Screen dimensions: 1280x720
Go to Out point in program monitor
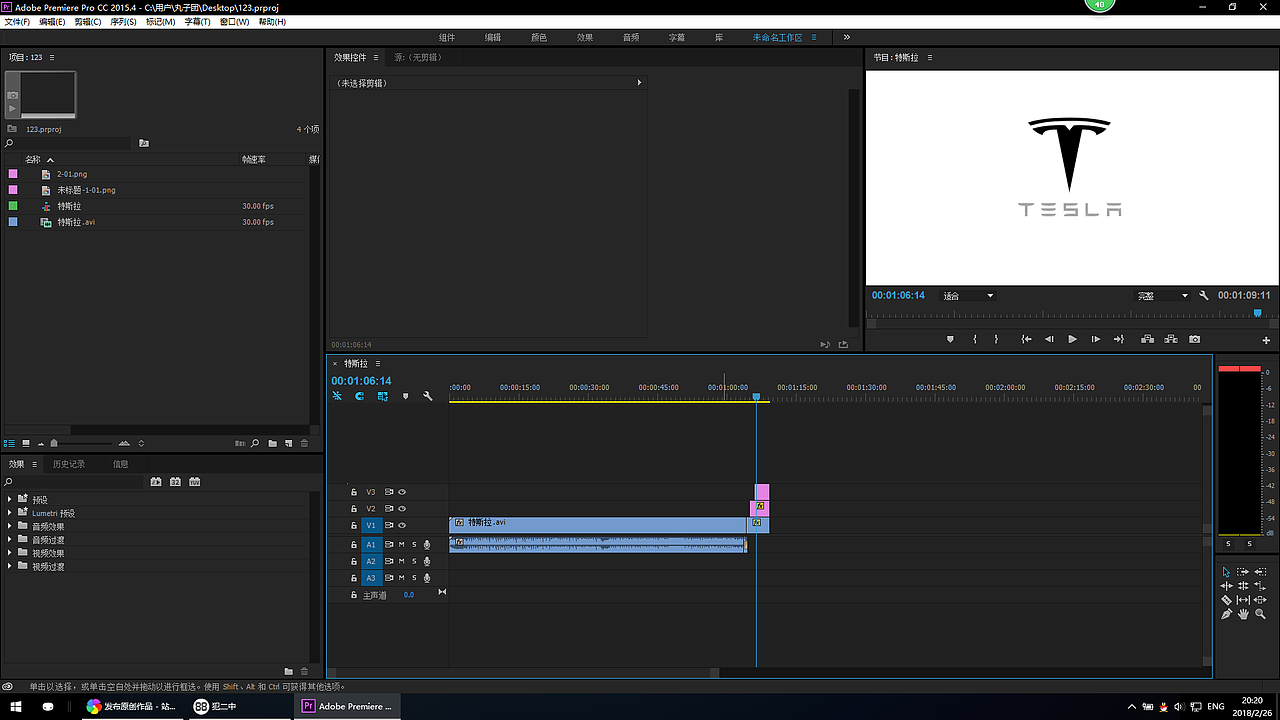[1119, 339]
